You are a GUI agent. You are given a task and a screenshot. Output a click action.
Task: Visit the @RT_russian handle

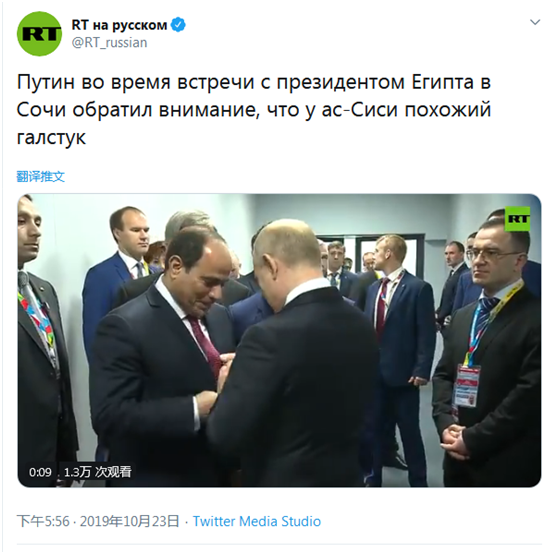pyautogui.click(x=109, y=43)
